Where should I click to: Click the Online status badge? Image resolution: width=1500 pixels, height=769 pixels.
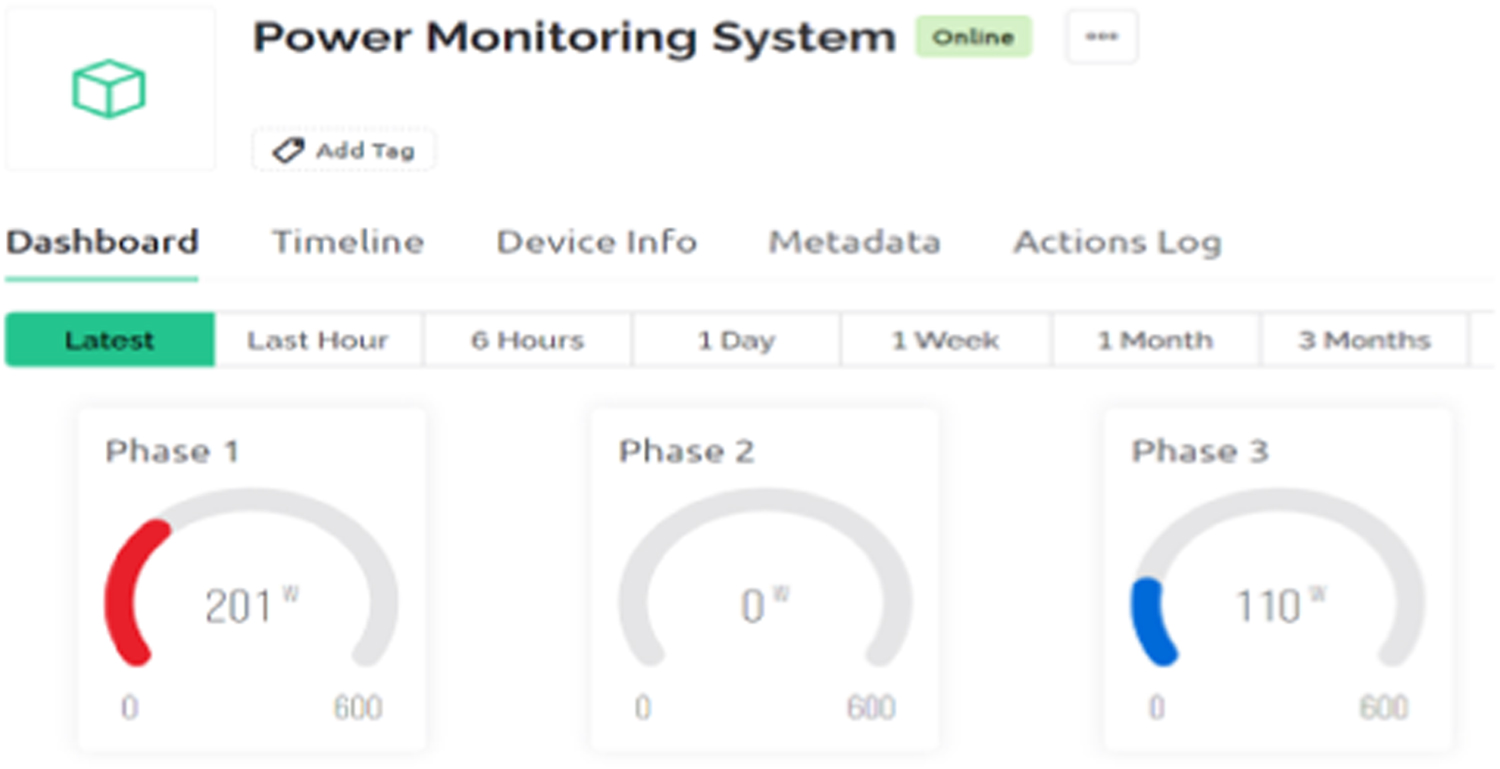(x=972, y=36)
